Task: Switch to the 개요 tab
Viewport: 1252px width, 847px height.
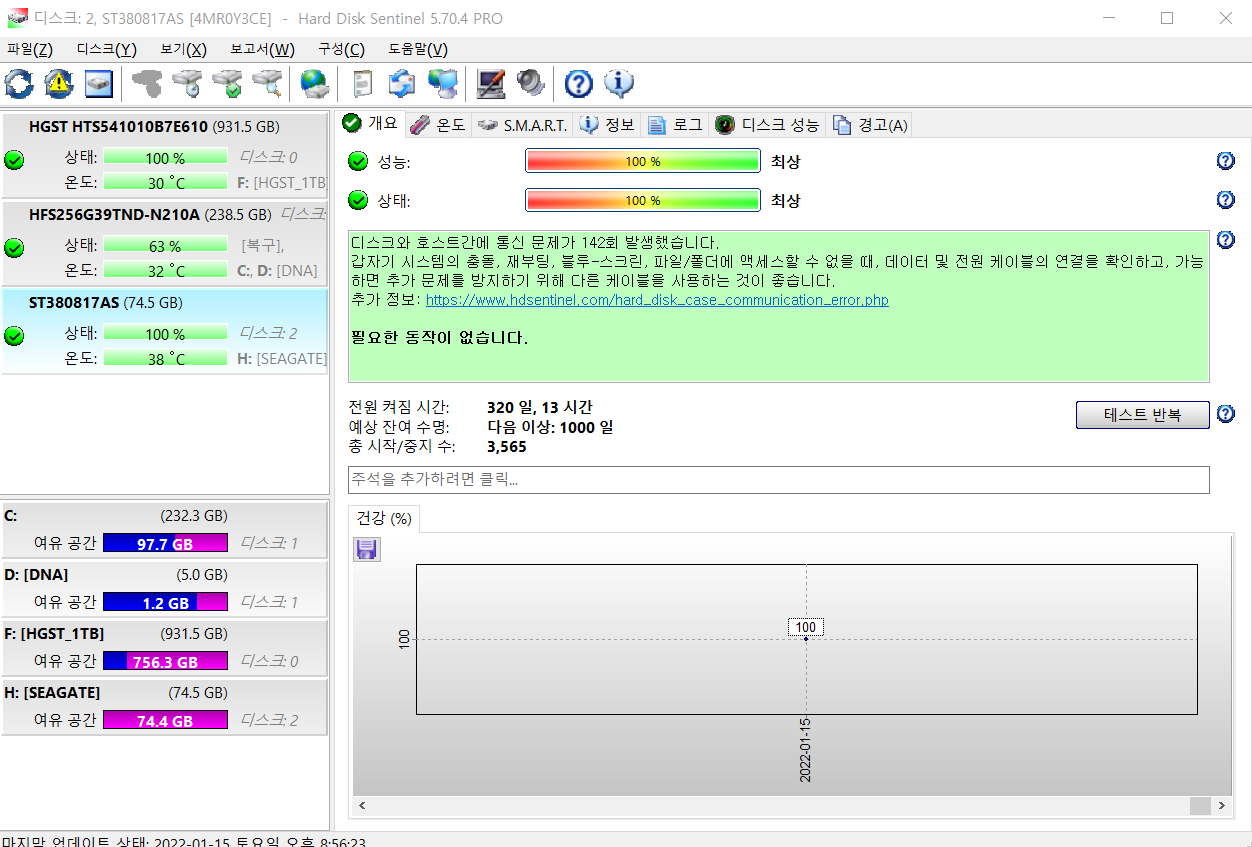Action: [370, 123]
